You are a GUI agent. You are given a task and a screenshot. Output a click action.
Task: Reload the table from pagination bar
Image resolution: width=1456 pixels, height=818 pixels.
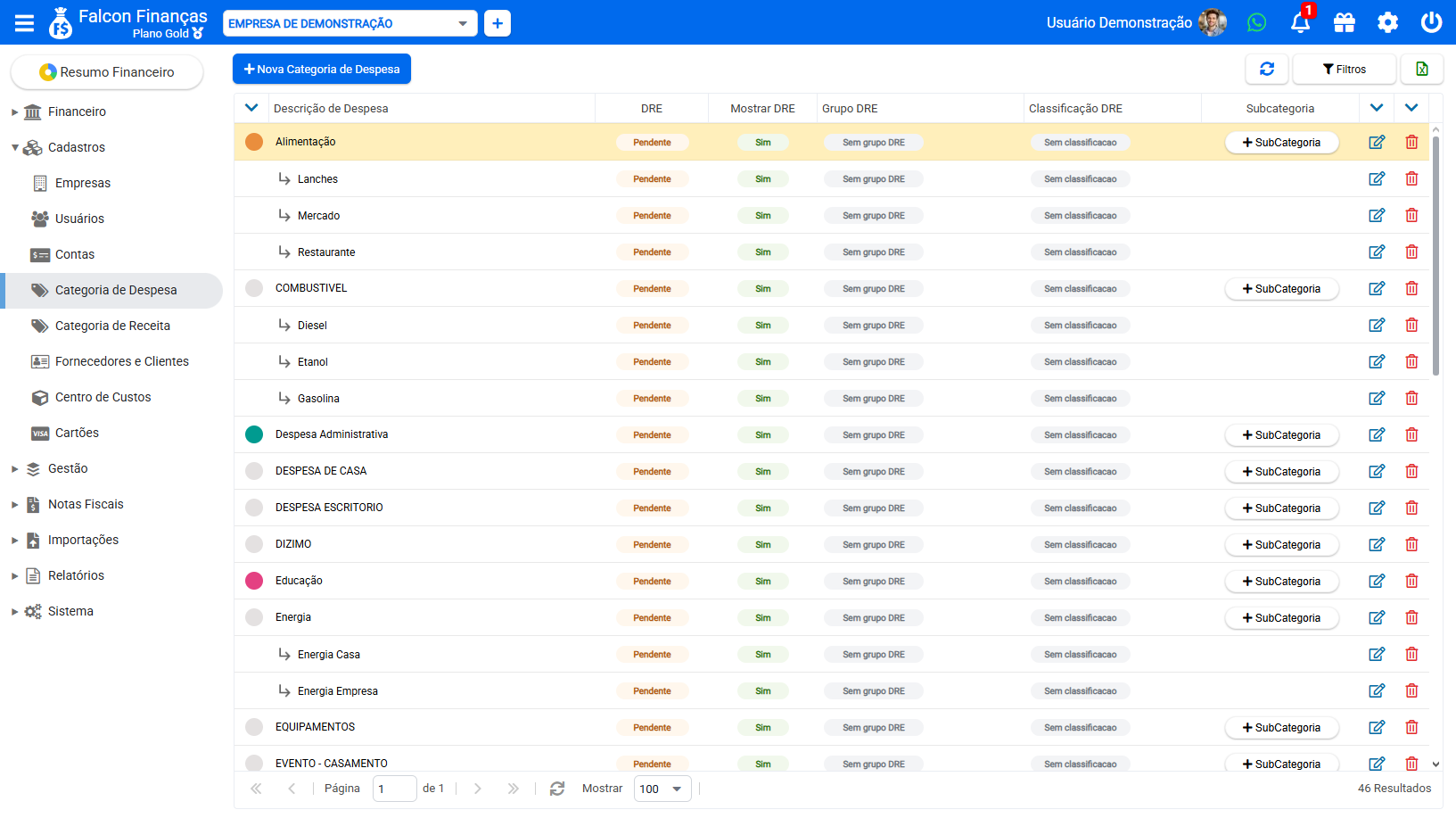pyautogui.click(x=557, y=789)
